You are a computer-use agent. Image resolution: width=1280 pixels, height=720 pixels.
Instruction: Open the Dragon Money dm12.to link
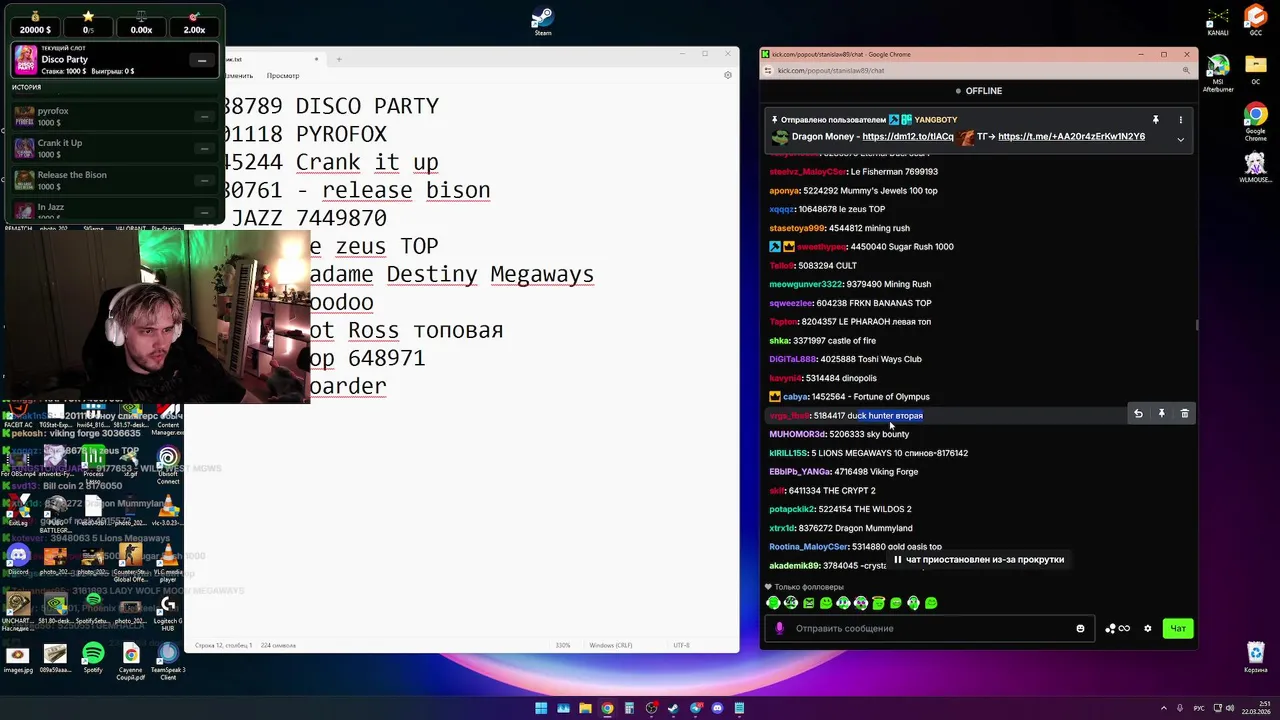click(x=908, y=137)
